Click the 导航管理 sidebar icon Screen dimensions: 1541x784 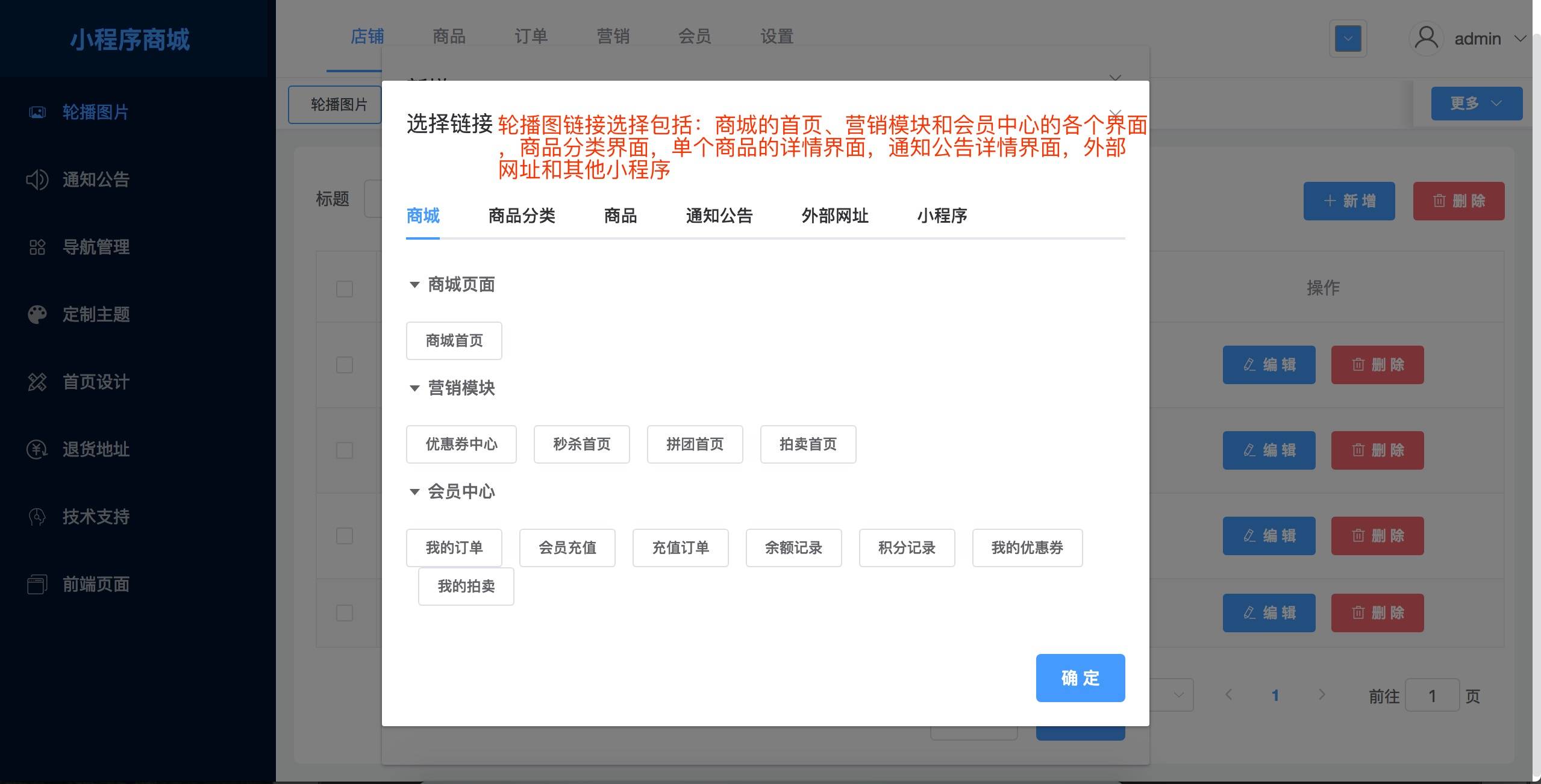pos(37,247)
